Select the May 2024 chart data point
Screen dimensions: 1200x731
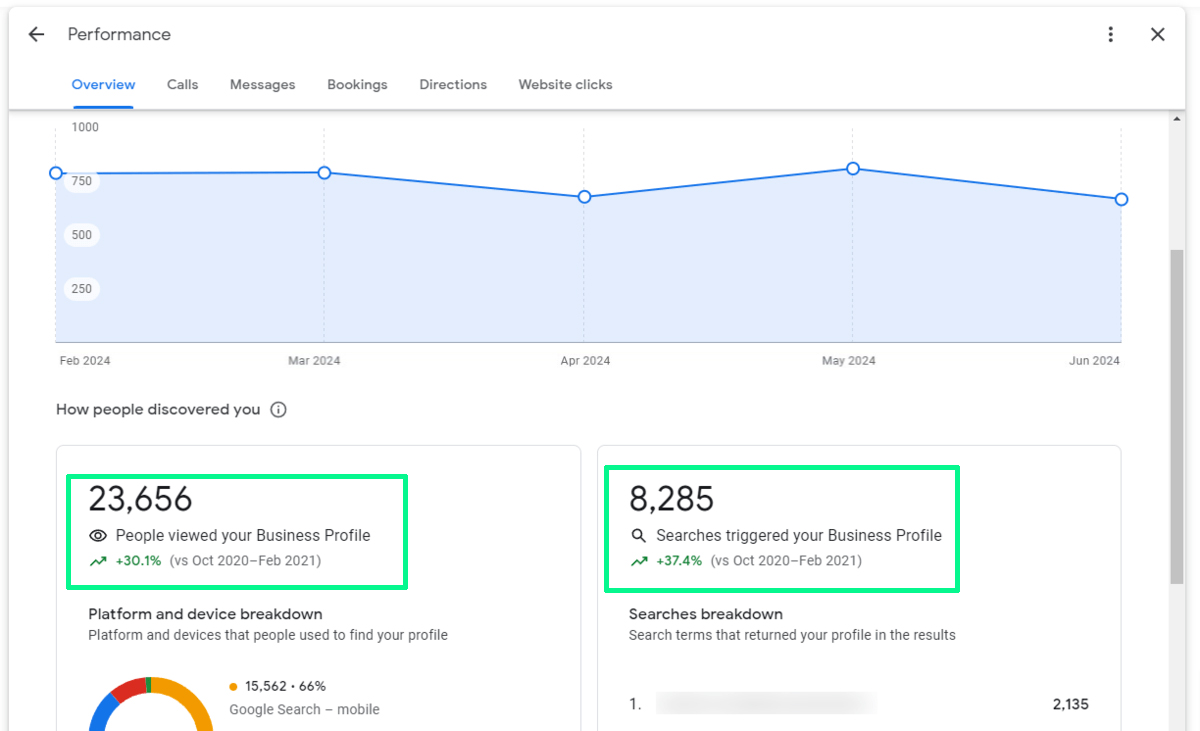853,169
